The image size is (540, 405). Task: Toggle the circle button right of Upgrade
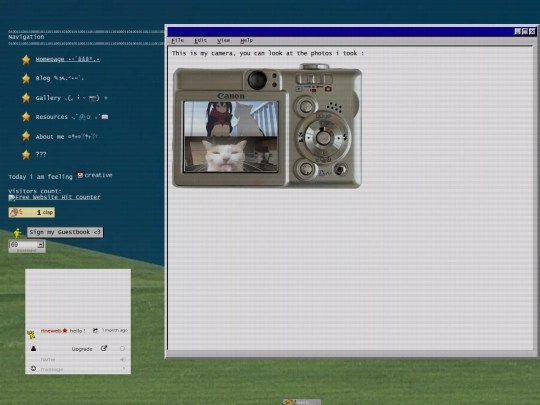(122, 349)
